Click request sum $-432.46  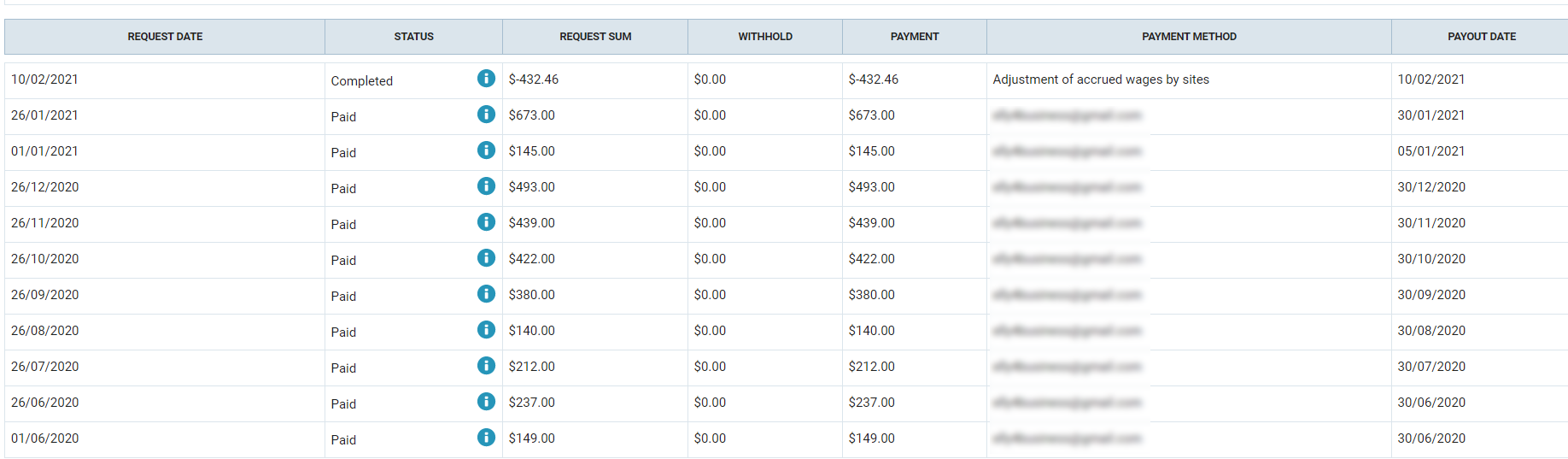534,79
